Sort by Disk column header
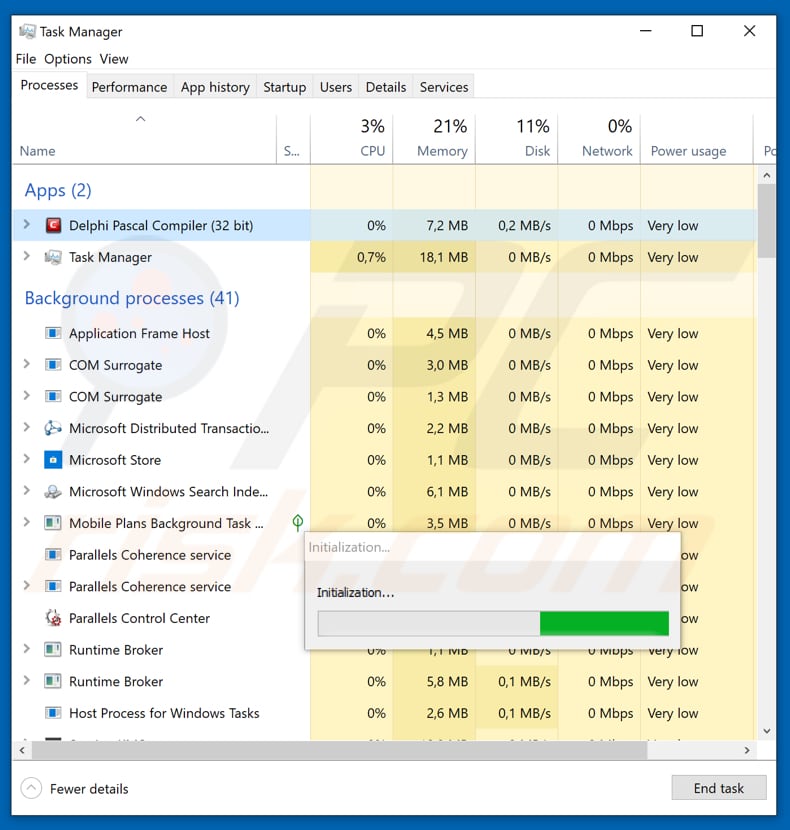The height and width of the screenshot is (830, 790). [516, 139]
